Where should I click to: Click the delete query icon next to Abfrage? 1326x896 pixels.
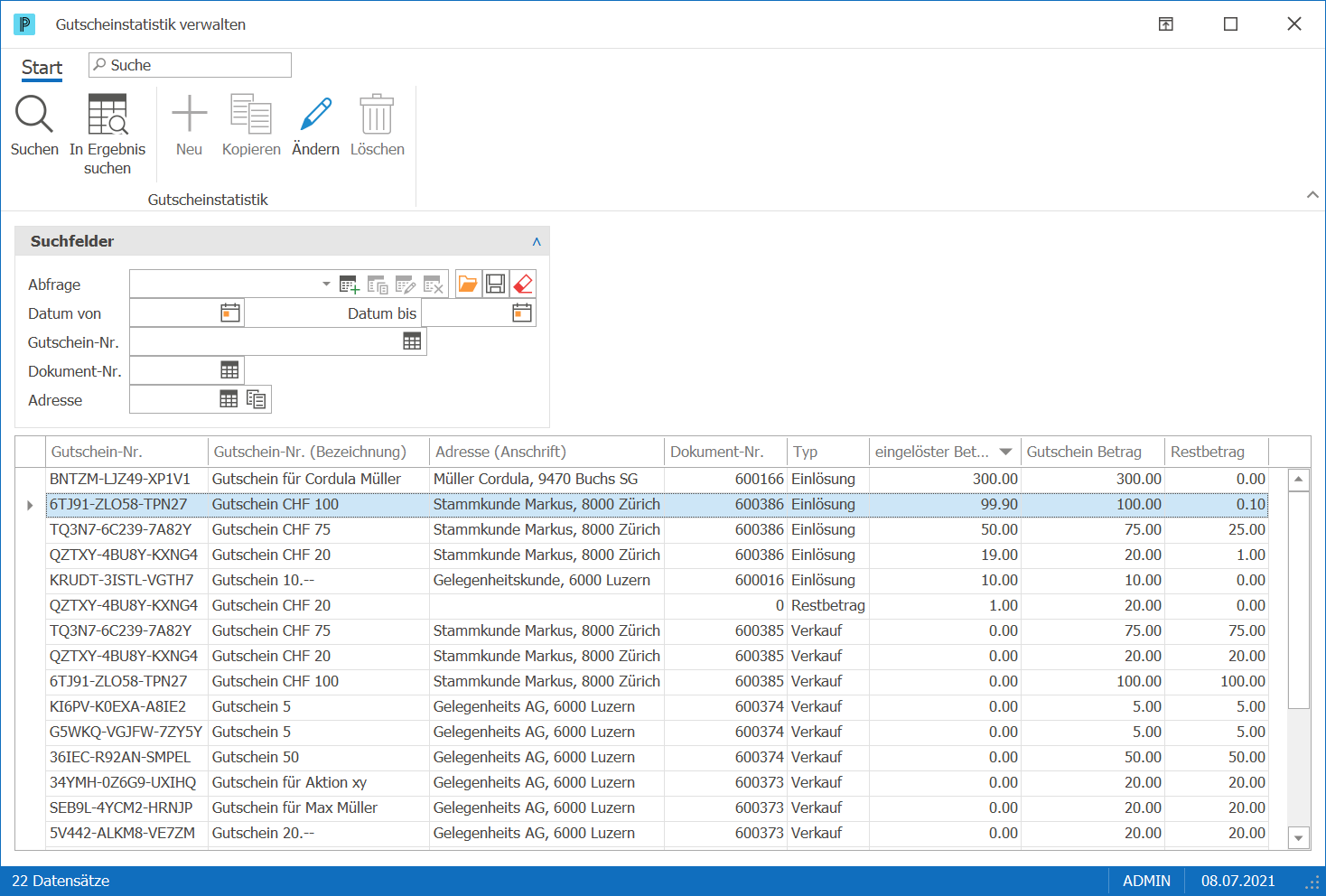tap(434, 285)
